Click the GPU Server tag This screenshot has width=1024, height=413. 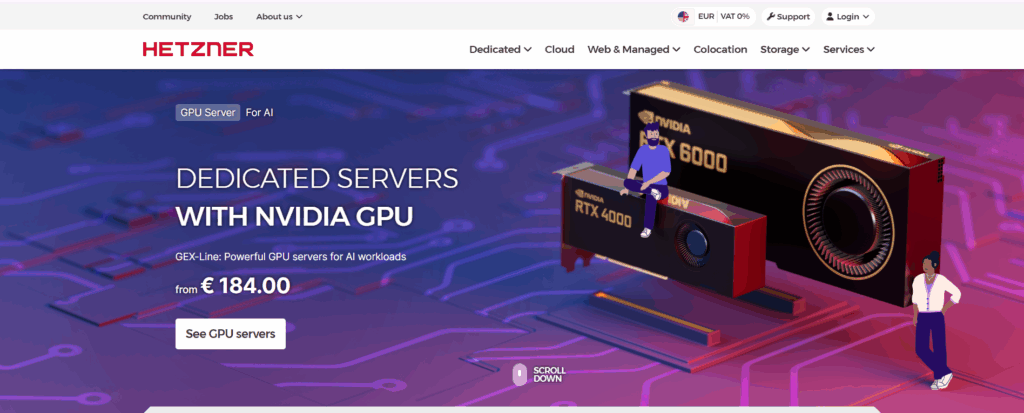click(208, 112)
